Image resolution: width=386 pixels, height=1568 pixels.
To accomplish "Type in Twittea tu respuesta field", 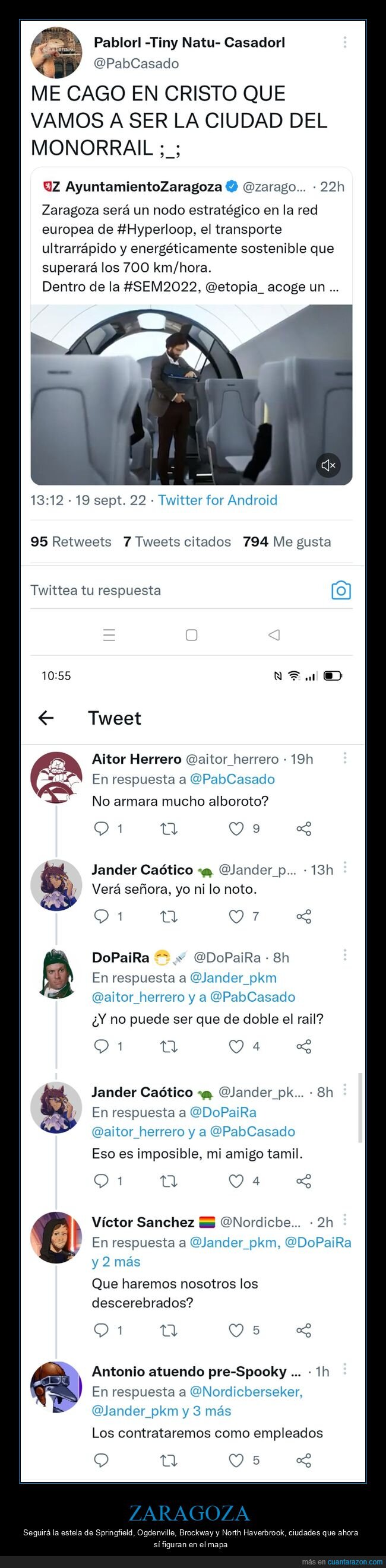I will pyautogui.click(x=170, y=590).
